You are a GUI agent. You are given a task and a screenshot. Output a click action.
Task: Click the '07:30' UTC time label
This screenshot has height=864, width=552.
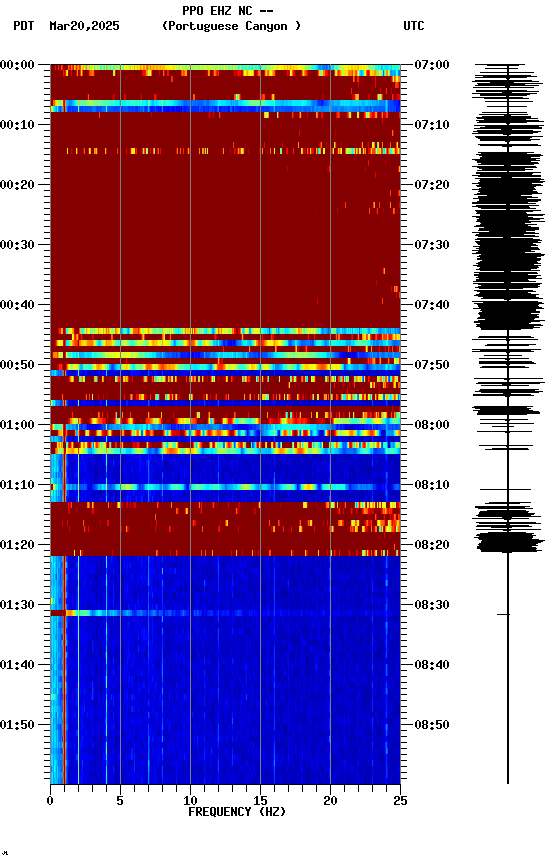(x=431, y=245)
